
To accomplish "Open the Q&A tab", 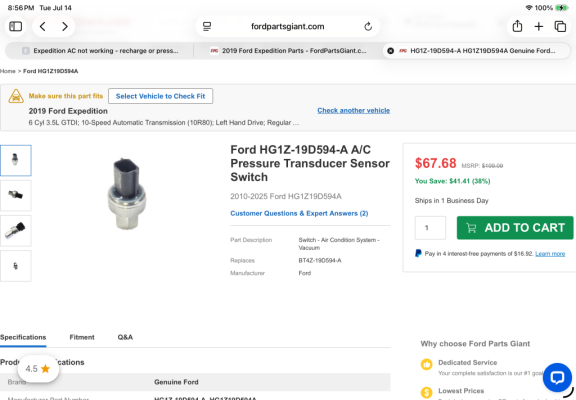I will coord(125,337).
